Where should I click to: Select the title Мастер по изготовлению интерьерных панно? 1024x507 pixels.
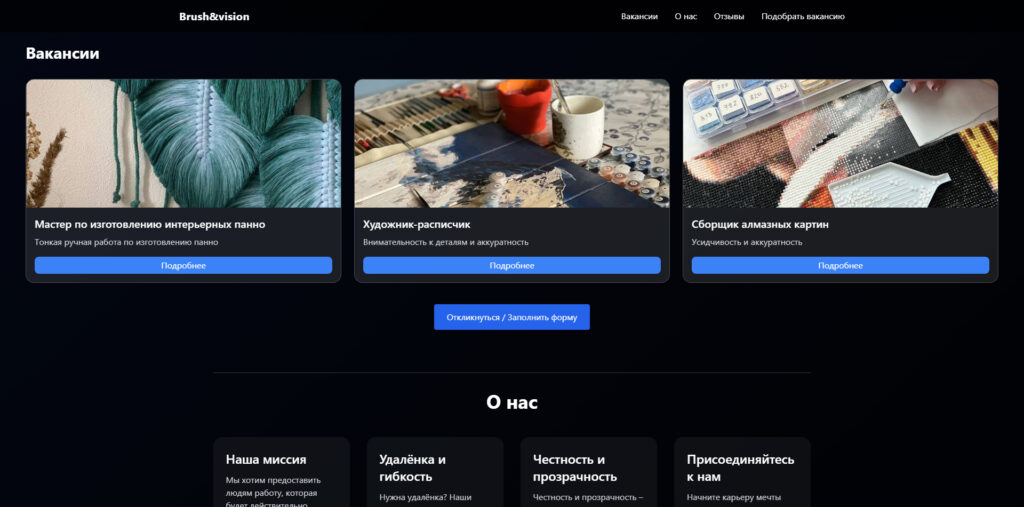(x=150, y=225)
